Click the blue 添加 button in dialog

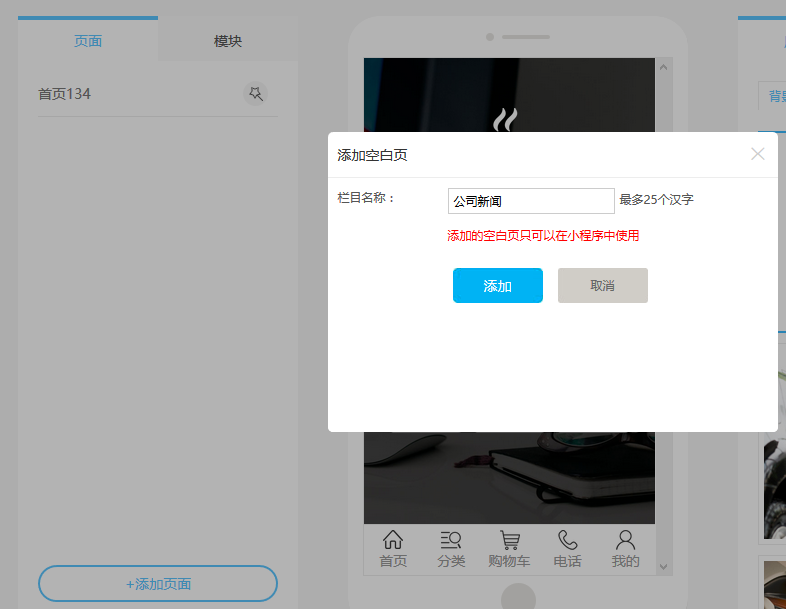point(497,285)
